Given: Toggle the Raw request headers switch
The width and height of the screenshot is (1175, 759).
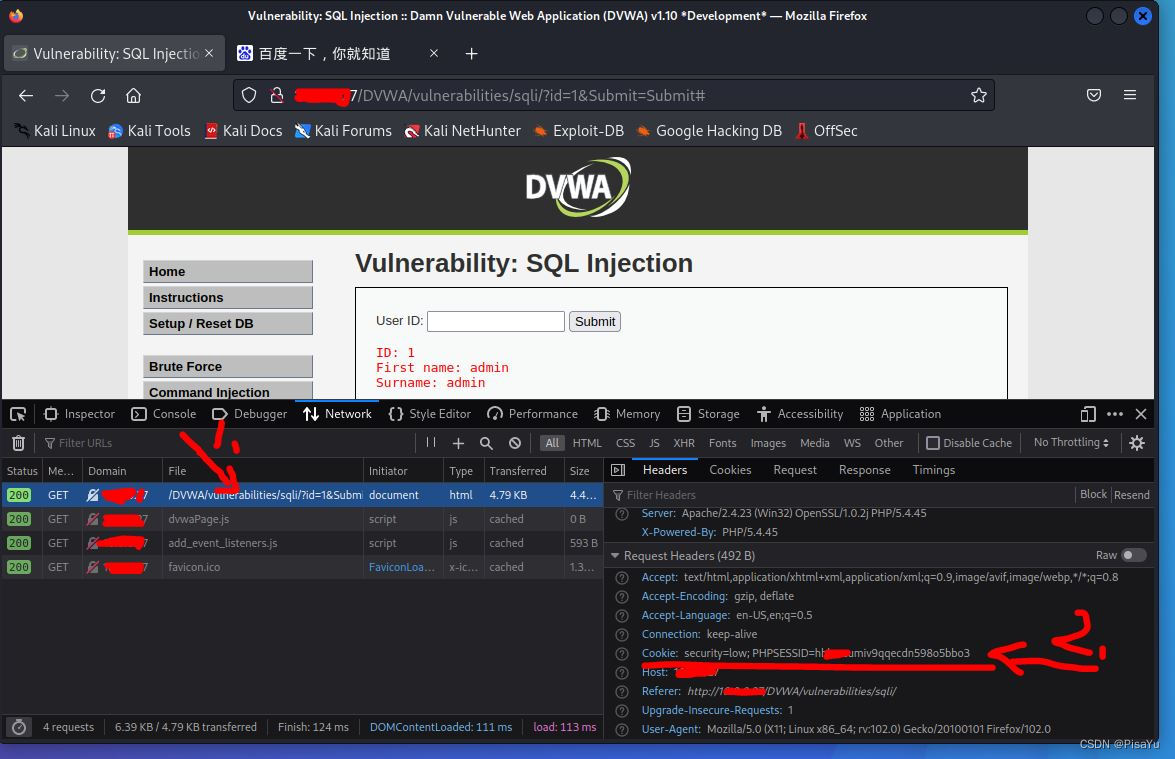Looking at the screenshot, I should (x=1133, y=555).
